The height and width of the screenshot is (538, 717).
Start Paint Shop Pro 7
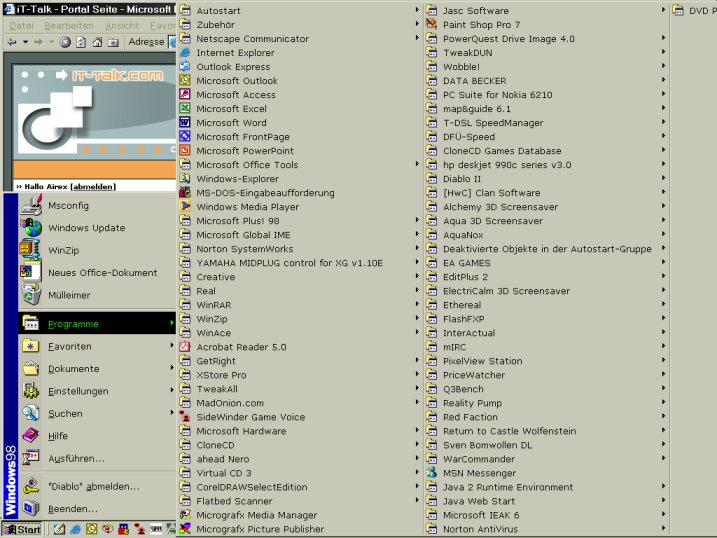click(x=546, y=25)
